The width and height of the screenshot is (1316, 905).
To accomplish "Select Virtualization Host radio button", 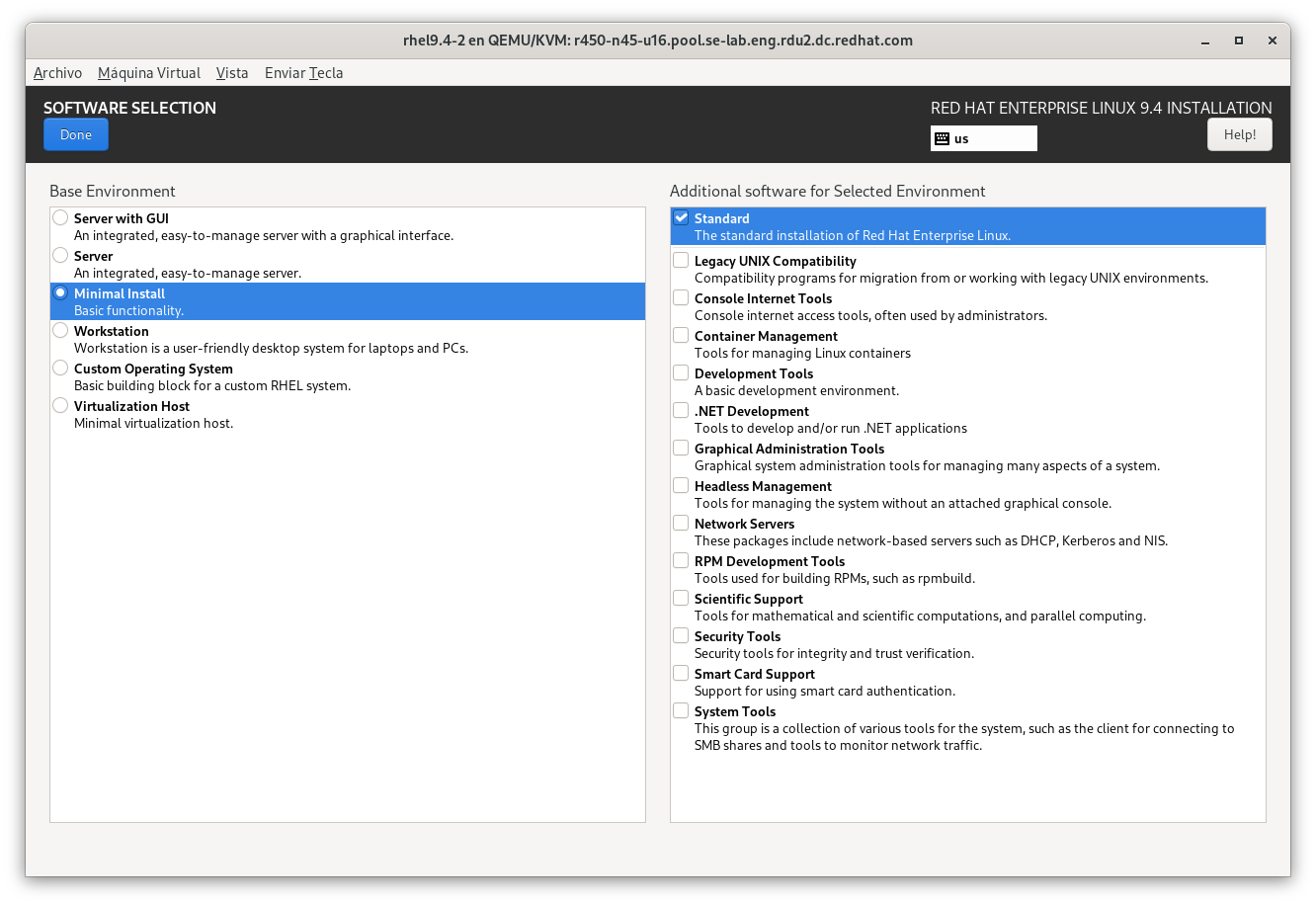I will click(60, 405).
